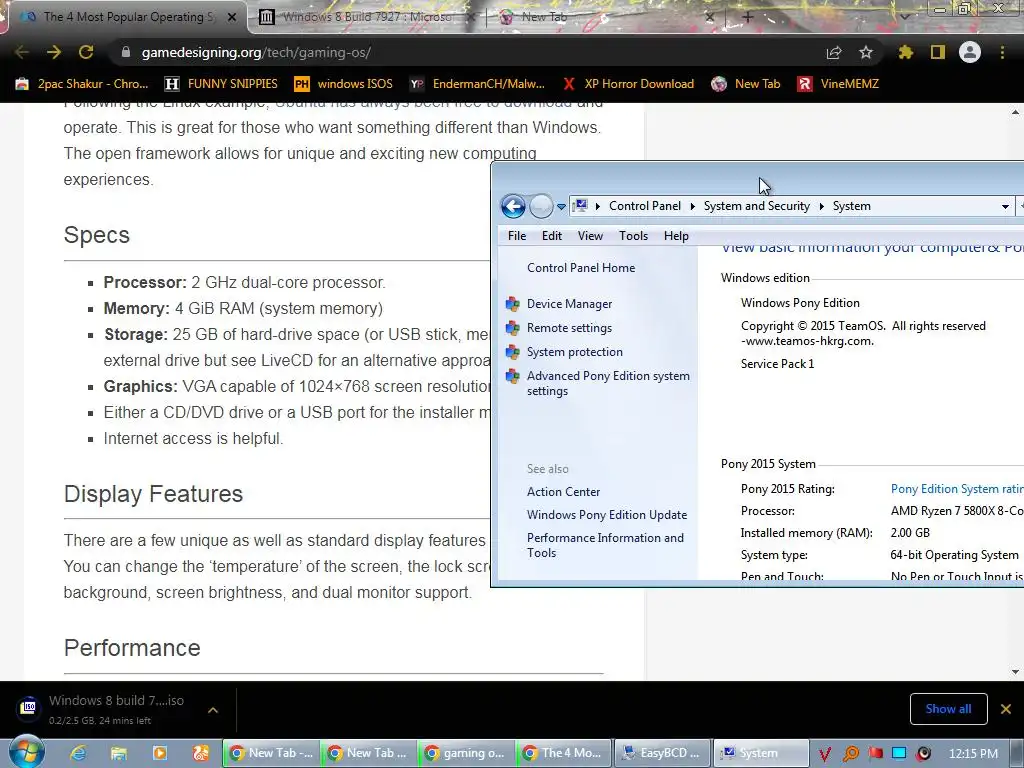This screenshot has width=1024, height=768.
Task: Click the System protection shield icon
Action: [x=513, y=352]
